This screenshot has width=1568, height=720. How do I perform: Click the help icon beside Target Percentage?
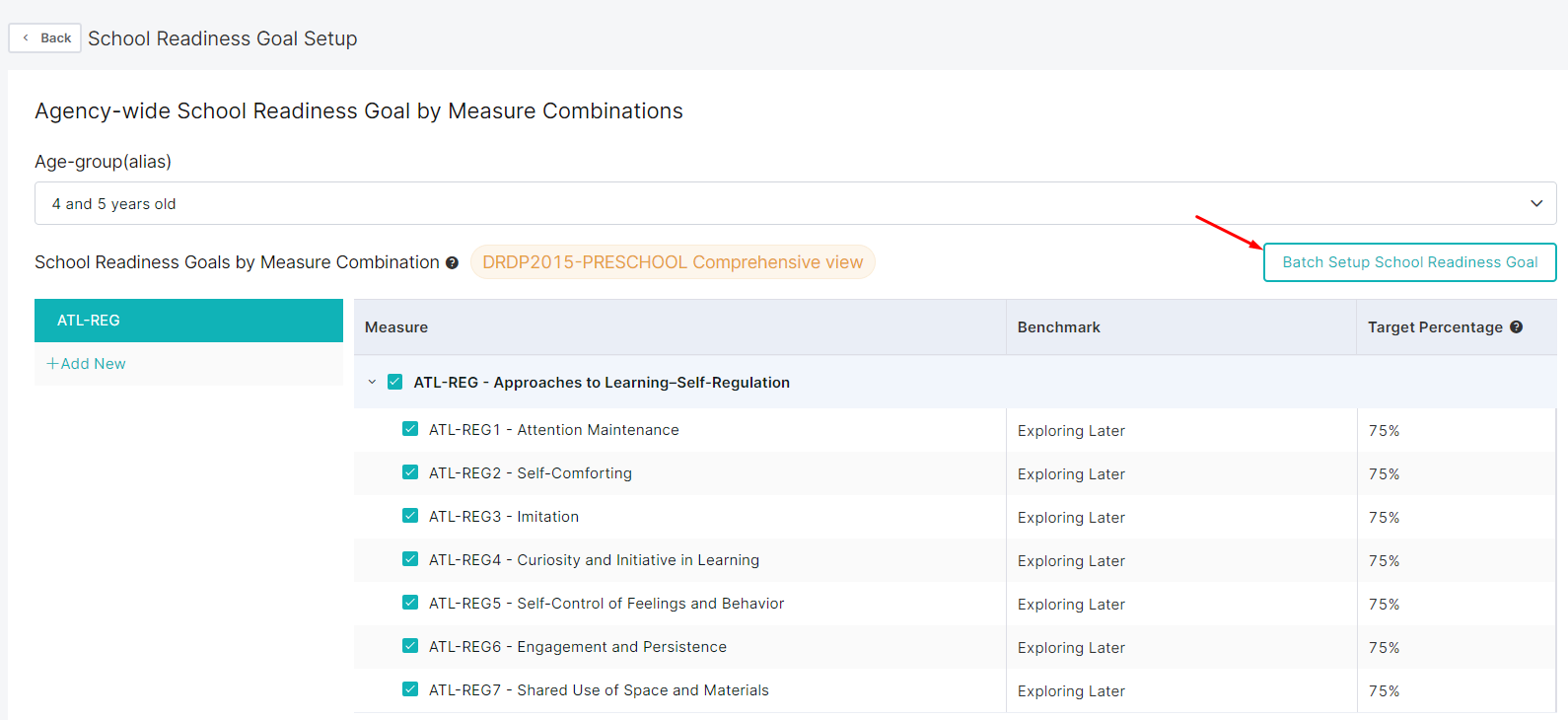point(1516,327)
